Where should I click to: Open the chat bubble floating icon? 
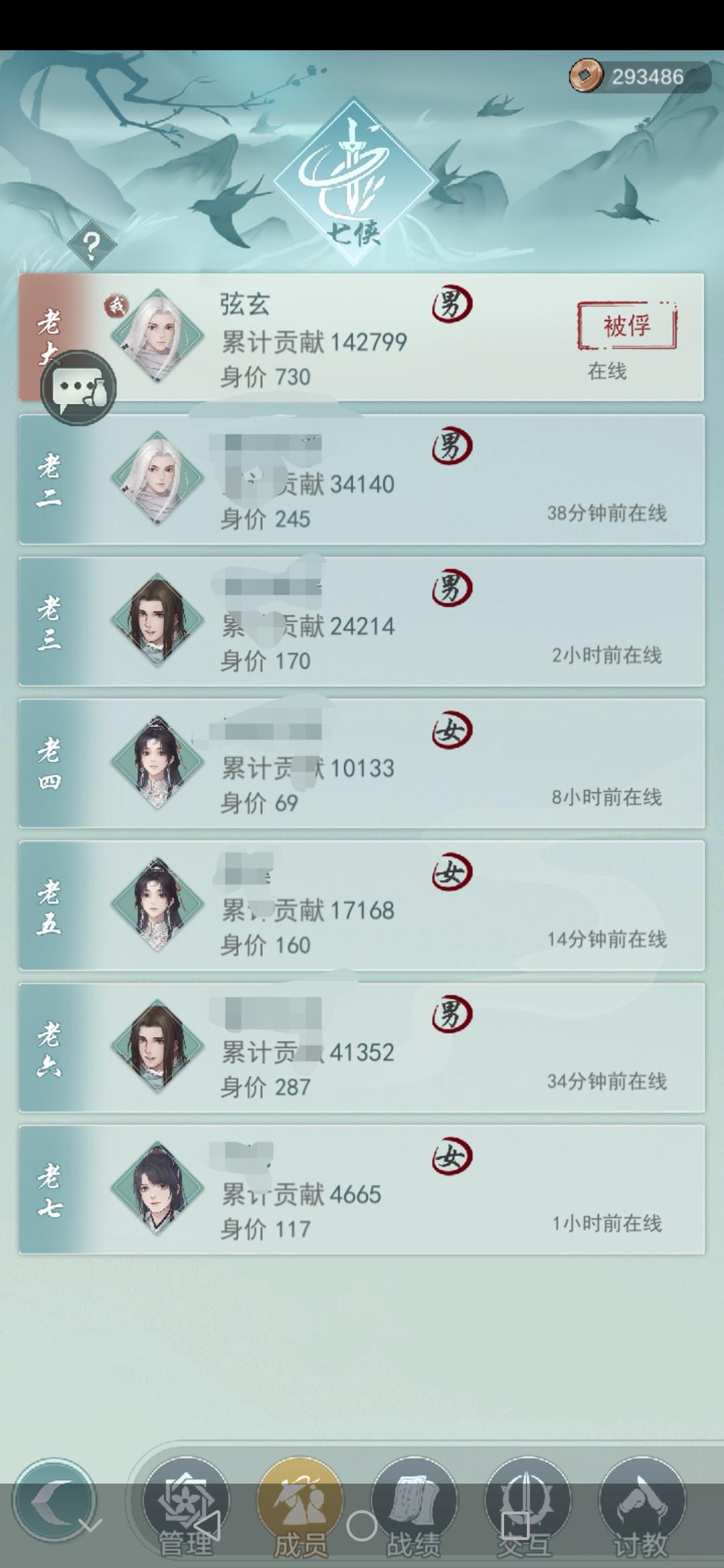point(79,388)
